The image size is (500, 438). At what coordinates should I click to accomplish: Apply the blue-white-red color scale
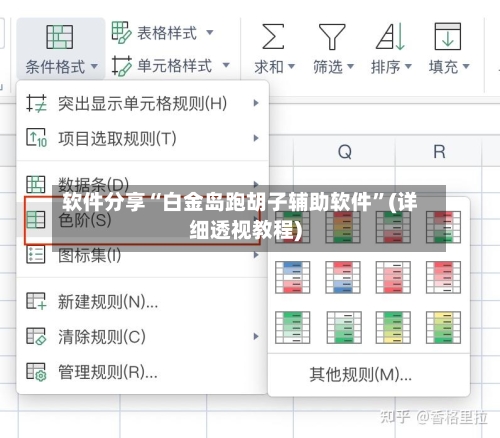[292, 277]
